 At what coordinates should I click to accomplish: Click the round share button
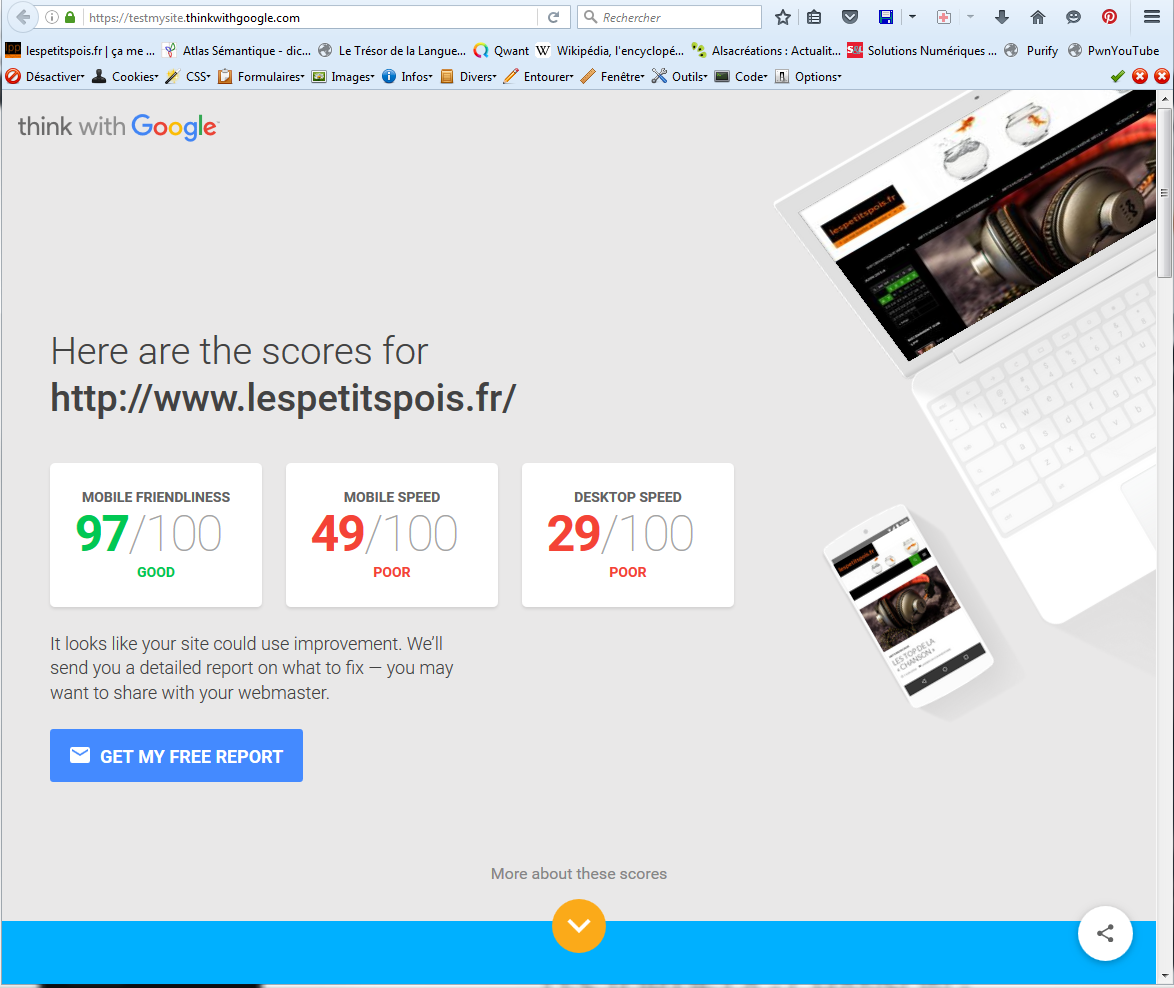(1105, 934)
